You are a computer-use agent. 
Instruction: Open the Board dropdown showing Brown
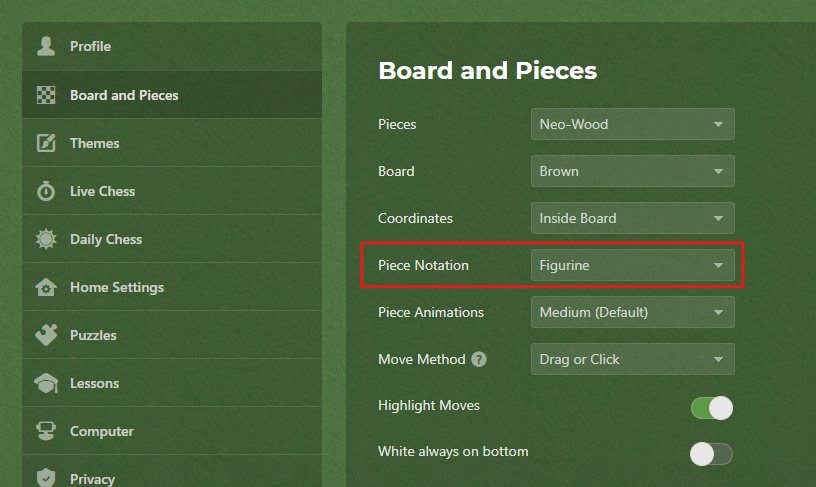(x=632, y=171)
